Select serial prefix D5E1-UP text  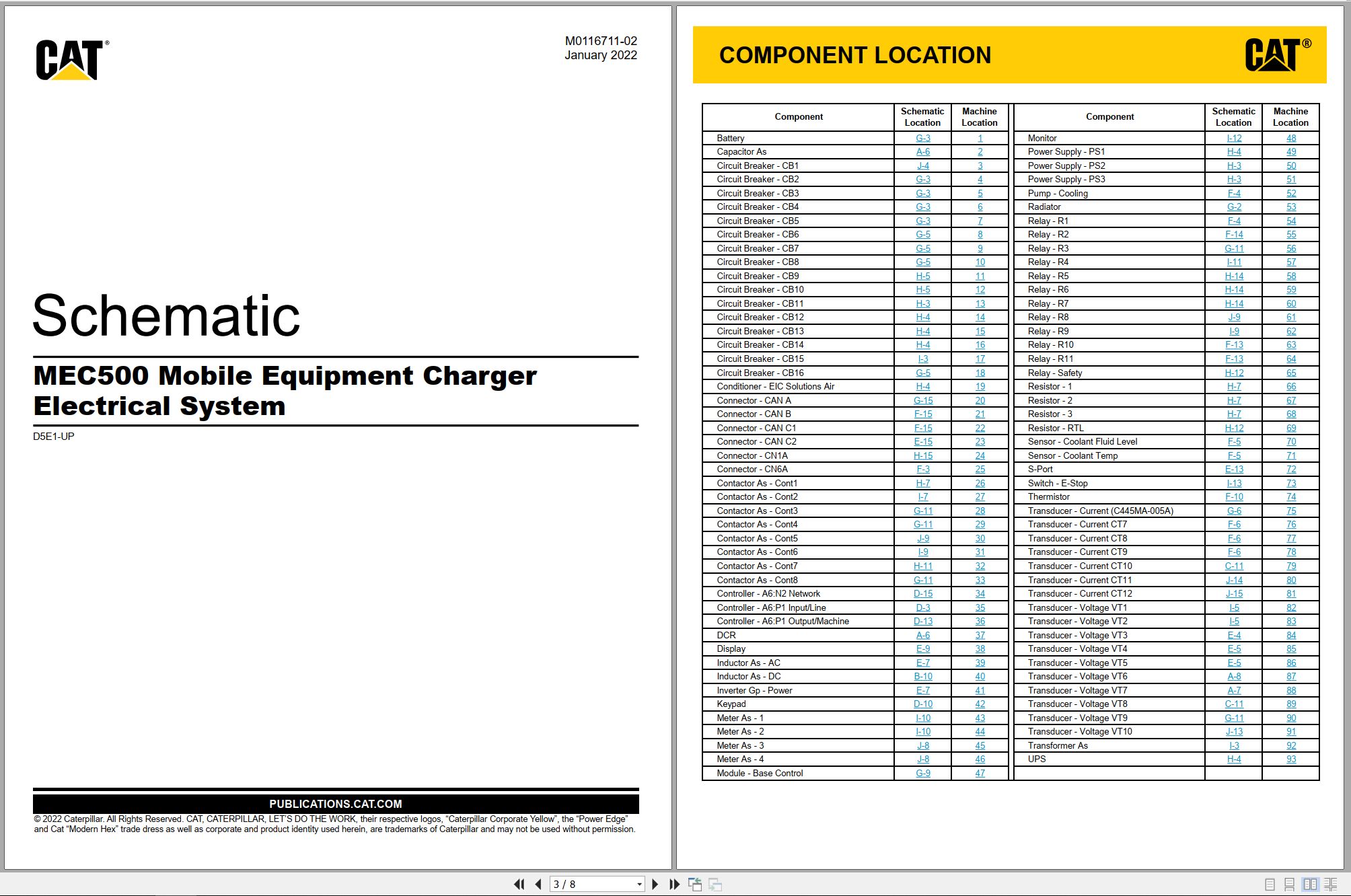click(x=54, y=436)
